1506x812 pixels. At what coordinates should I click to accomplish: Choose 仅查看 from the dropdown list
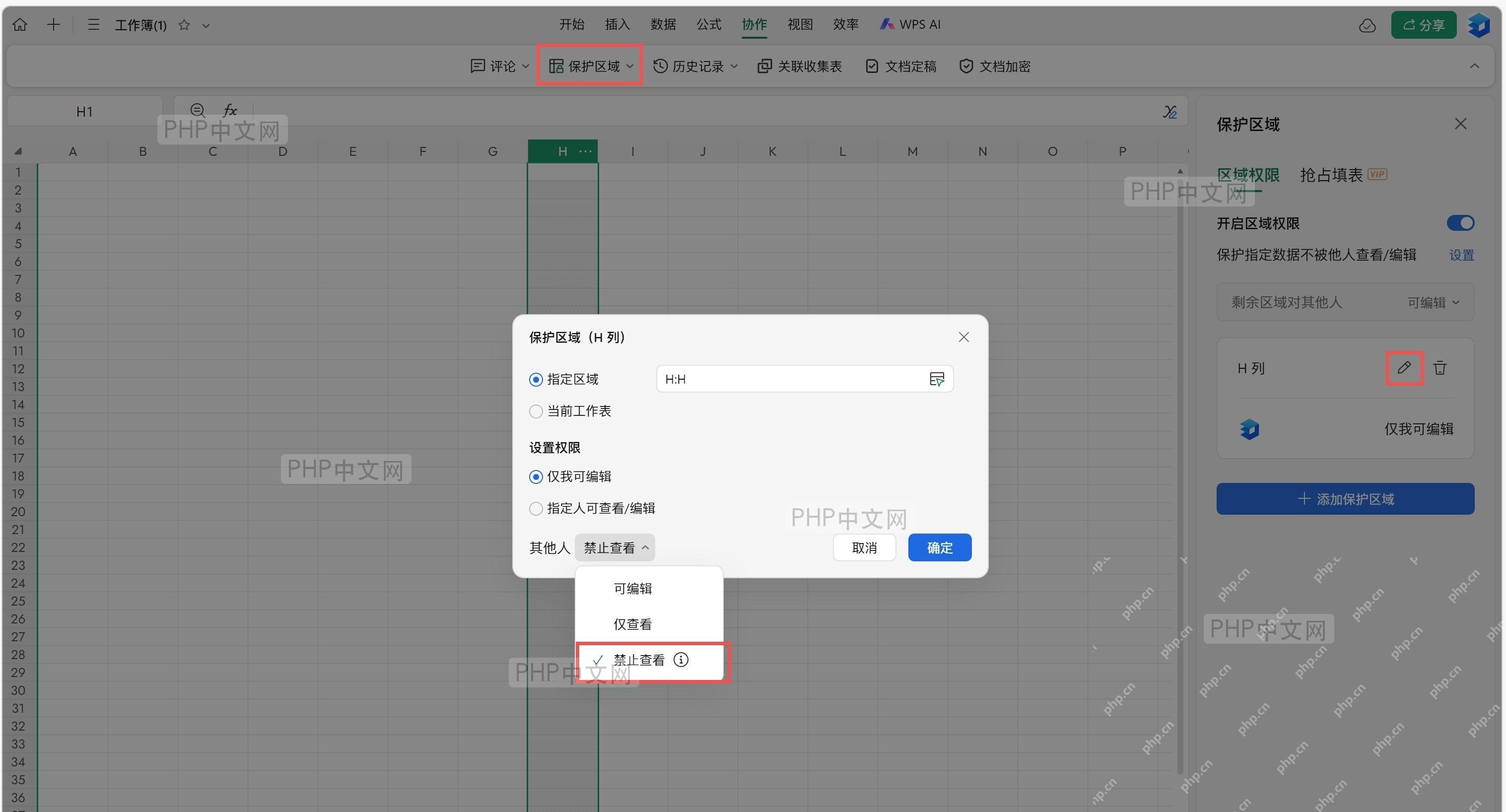[649, 624]
